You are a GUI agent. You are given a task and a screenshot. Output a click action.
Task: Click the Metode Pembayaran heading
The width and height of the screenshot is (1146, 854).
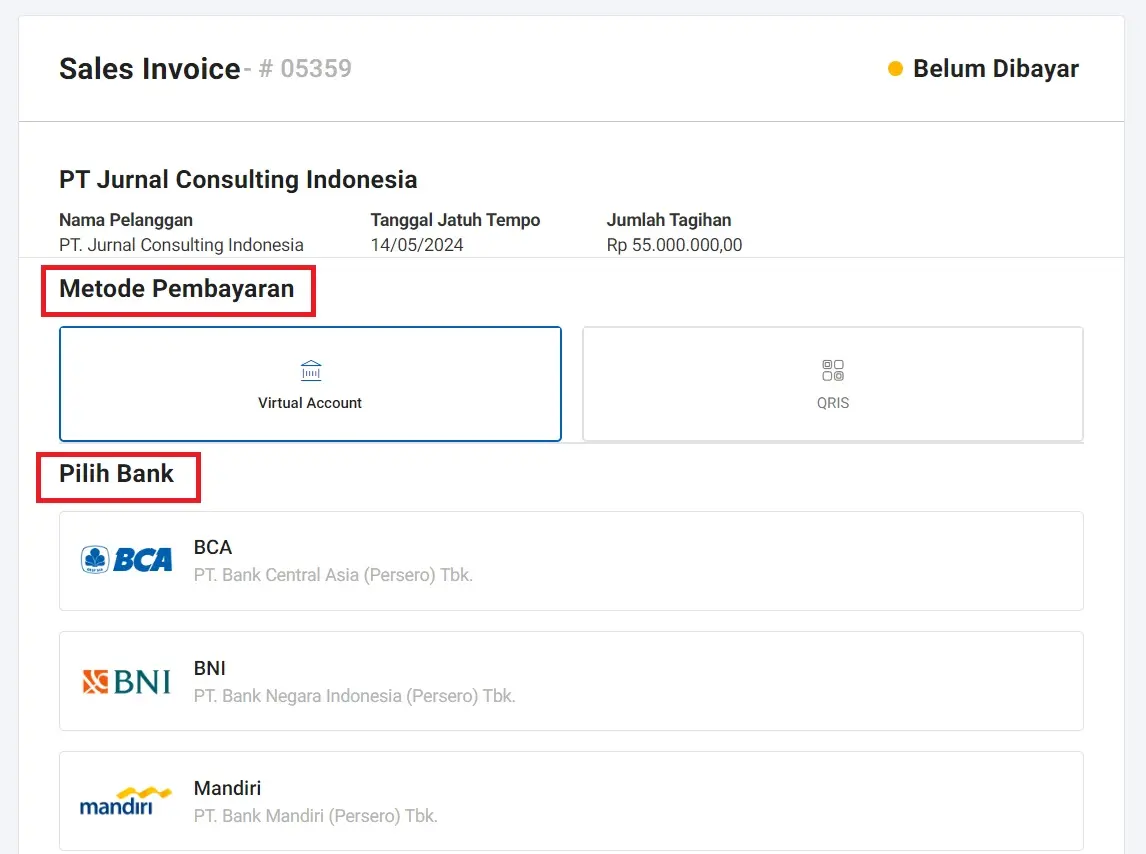coord(177,290)
